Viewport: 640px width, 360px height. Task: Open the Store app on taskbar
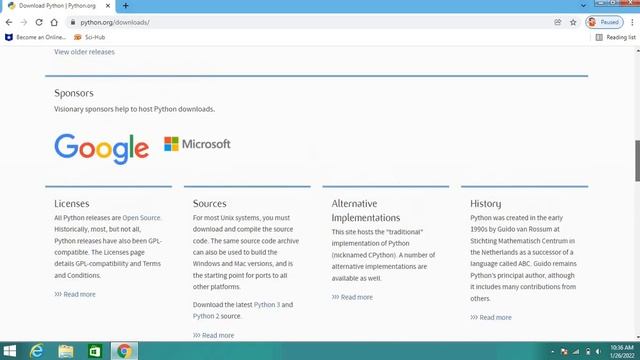coord(95,351)
